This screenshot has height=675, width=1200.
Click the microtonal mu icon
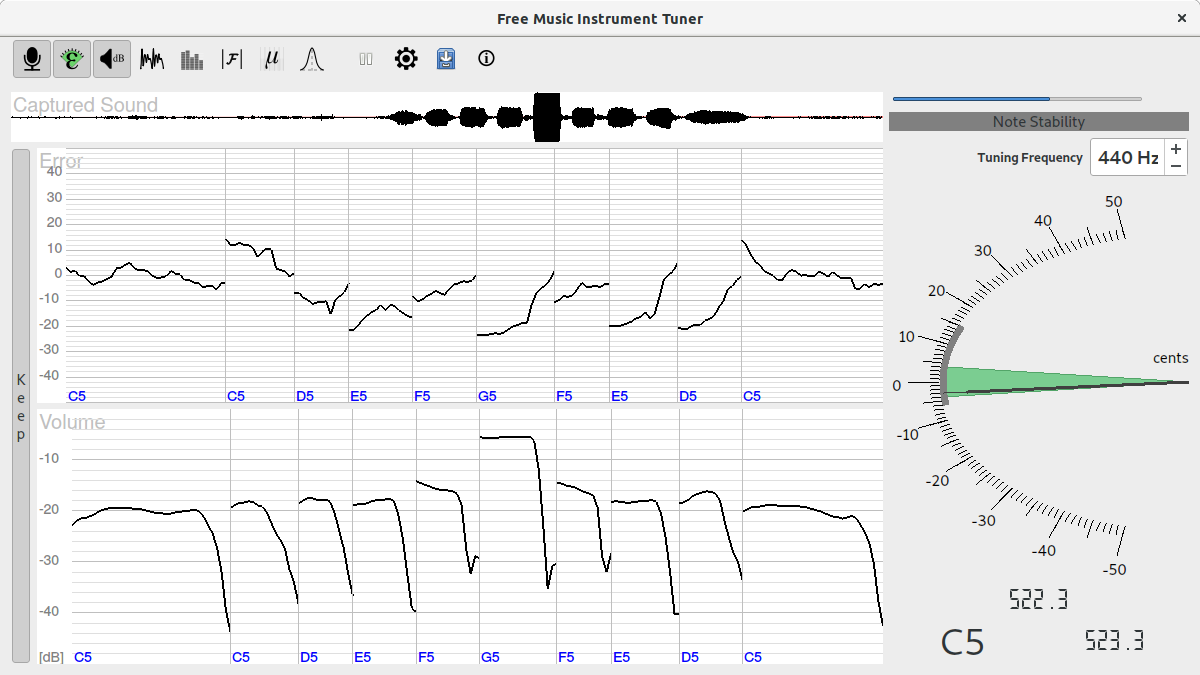tap(271, 59)
